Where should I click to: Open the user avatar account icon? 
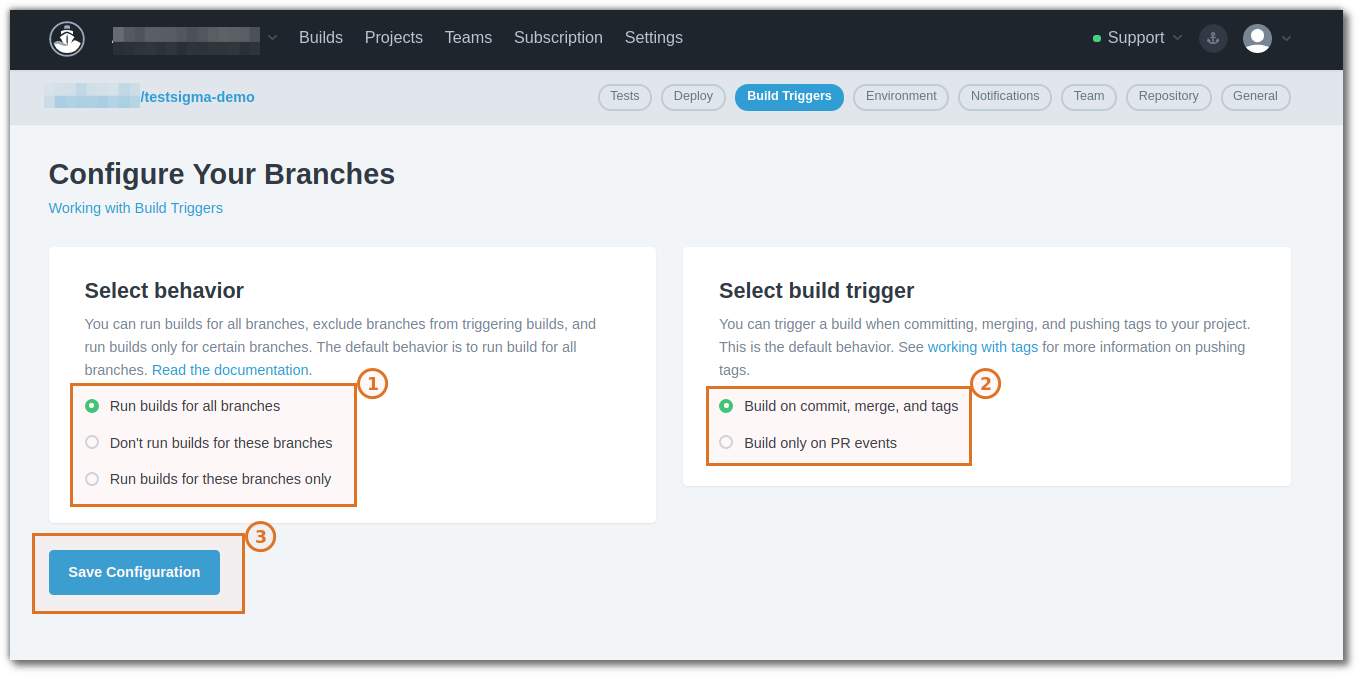click(1256, 38)
